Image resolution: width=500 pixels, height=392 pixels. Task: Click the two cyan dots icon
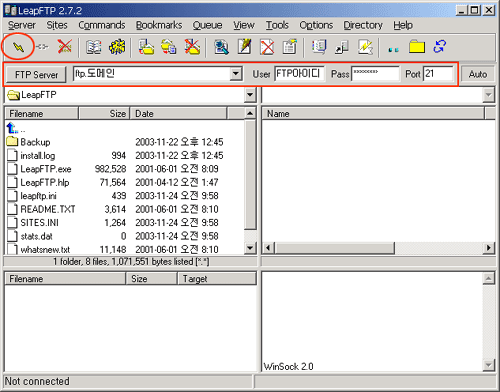pos(394,50)
